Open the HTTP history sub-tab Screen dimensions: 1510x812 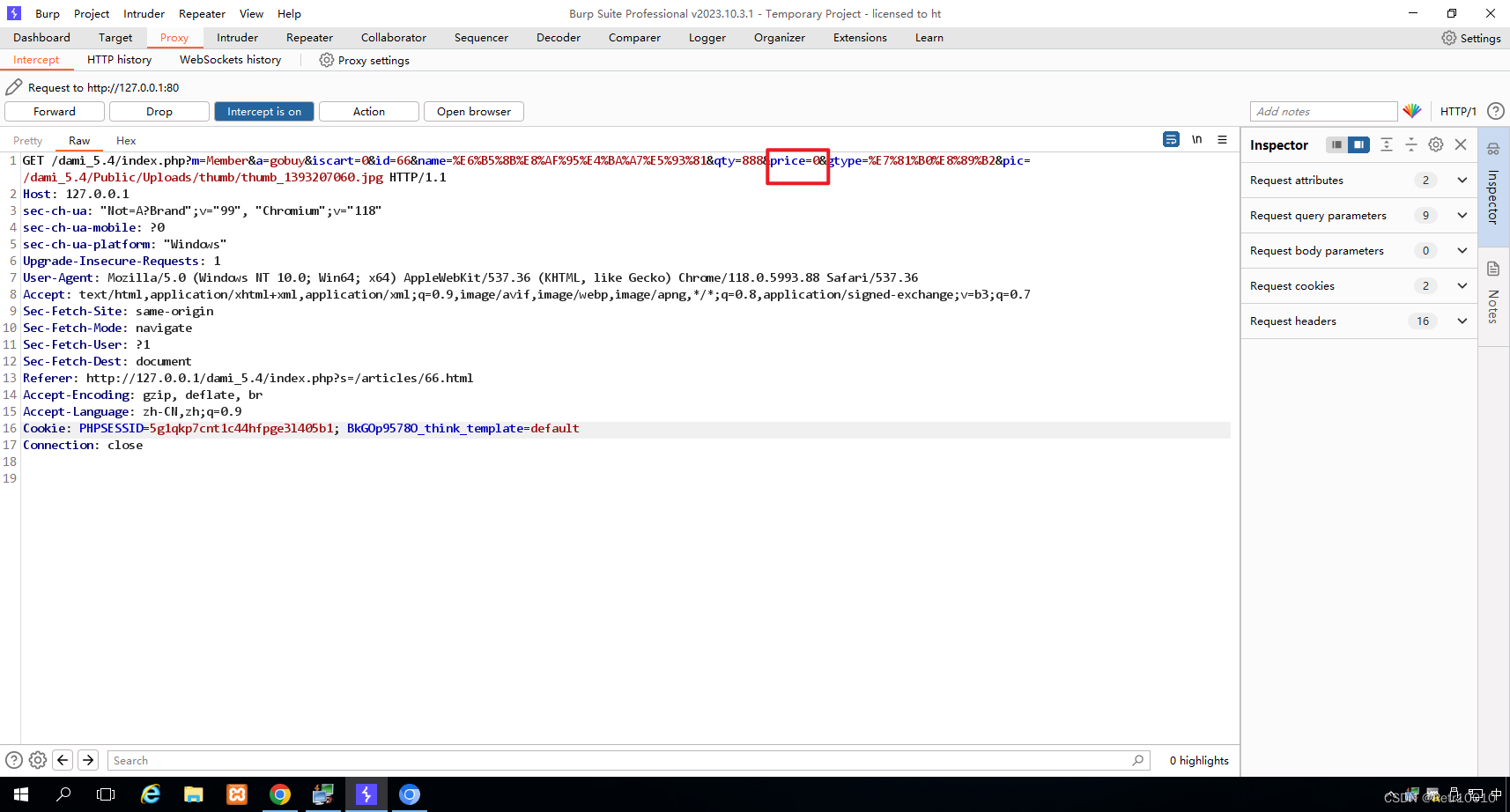(119, 60)
